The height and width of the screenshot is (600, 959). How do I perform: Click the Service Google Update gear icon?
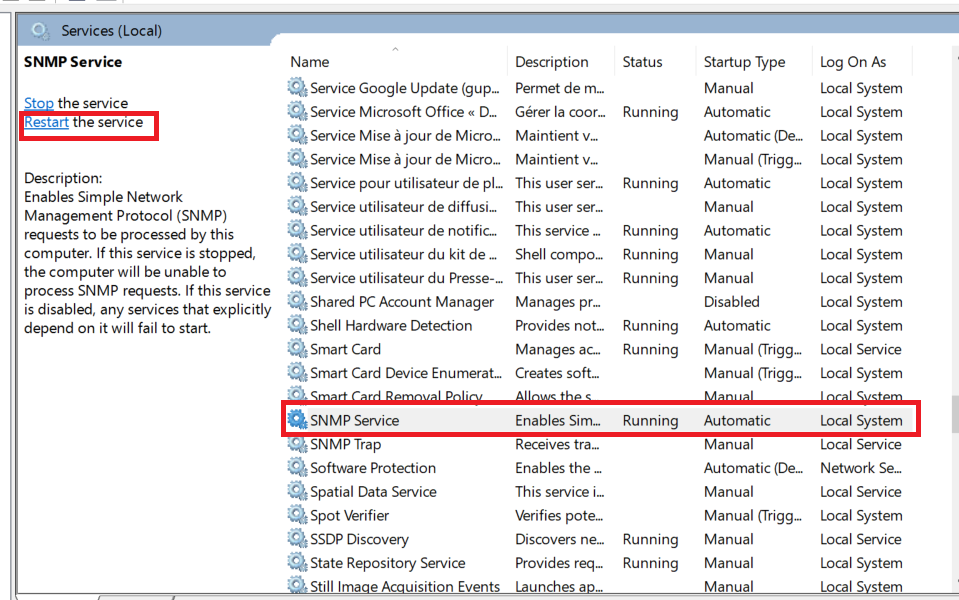click(297, 88)
